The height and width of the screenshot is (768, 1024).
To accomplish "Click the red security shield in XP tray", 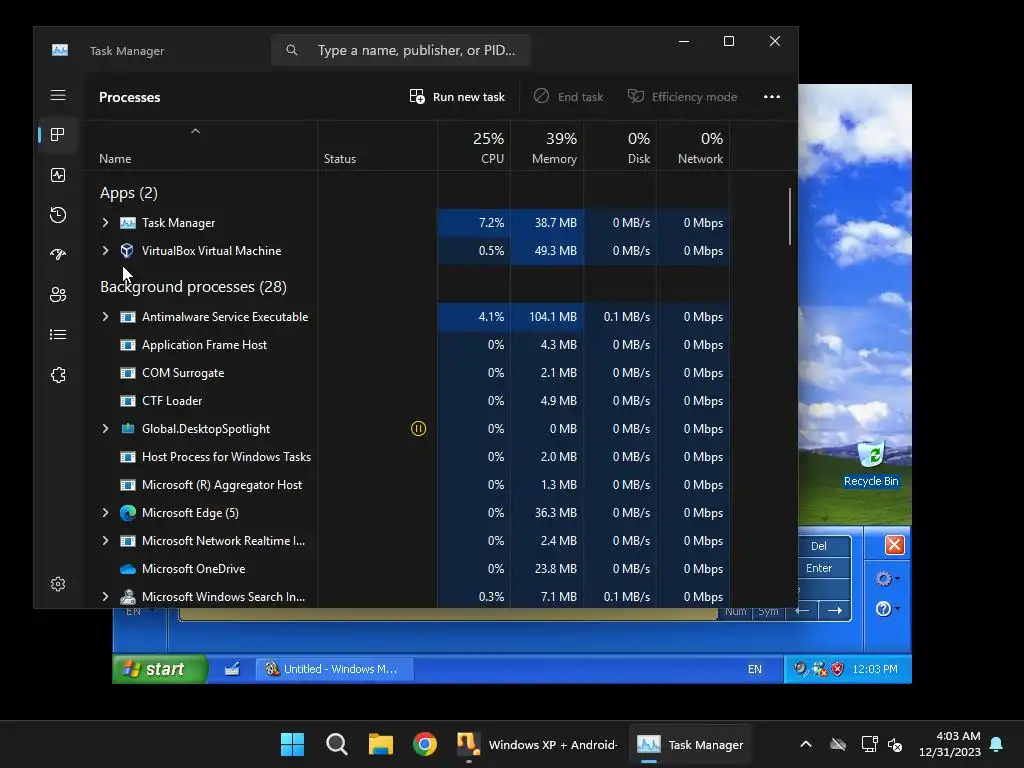I will [838, 669].
